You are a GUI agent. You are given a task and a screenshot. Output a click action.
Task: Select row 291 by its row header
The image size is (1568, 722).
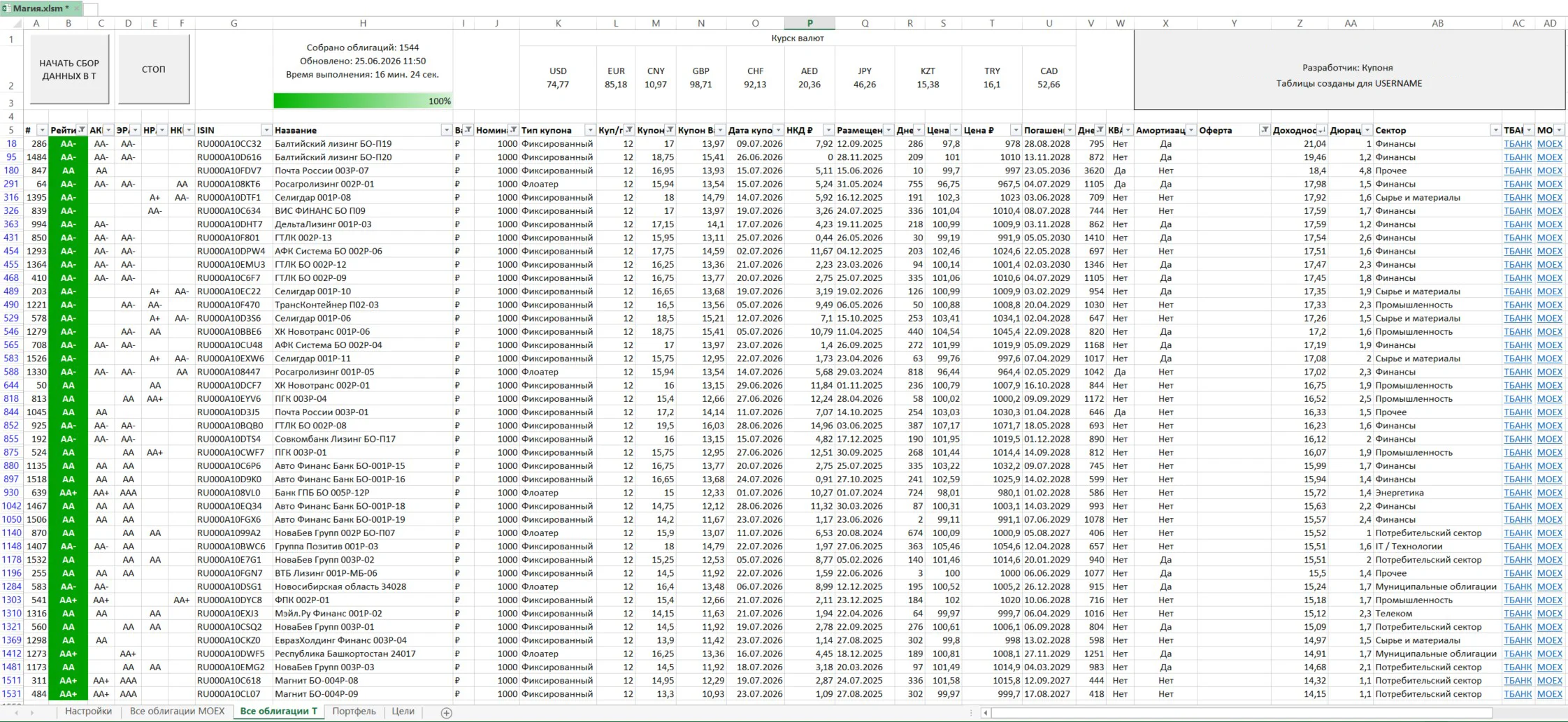11,184
